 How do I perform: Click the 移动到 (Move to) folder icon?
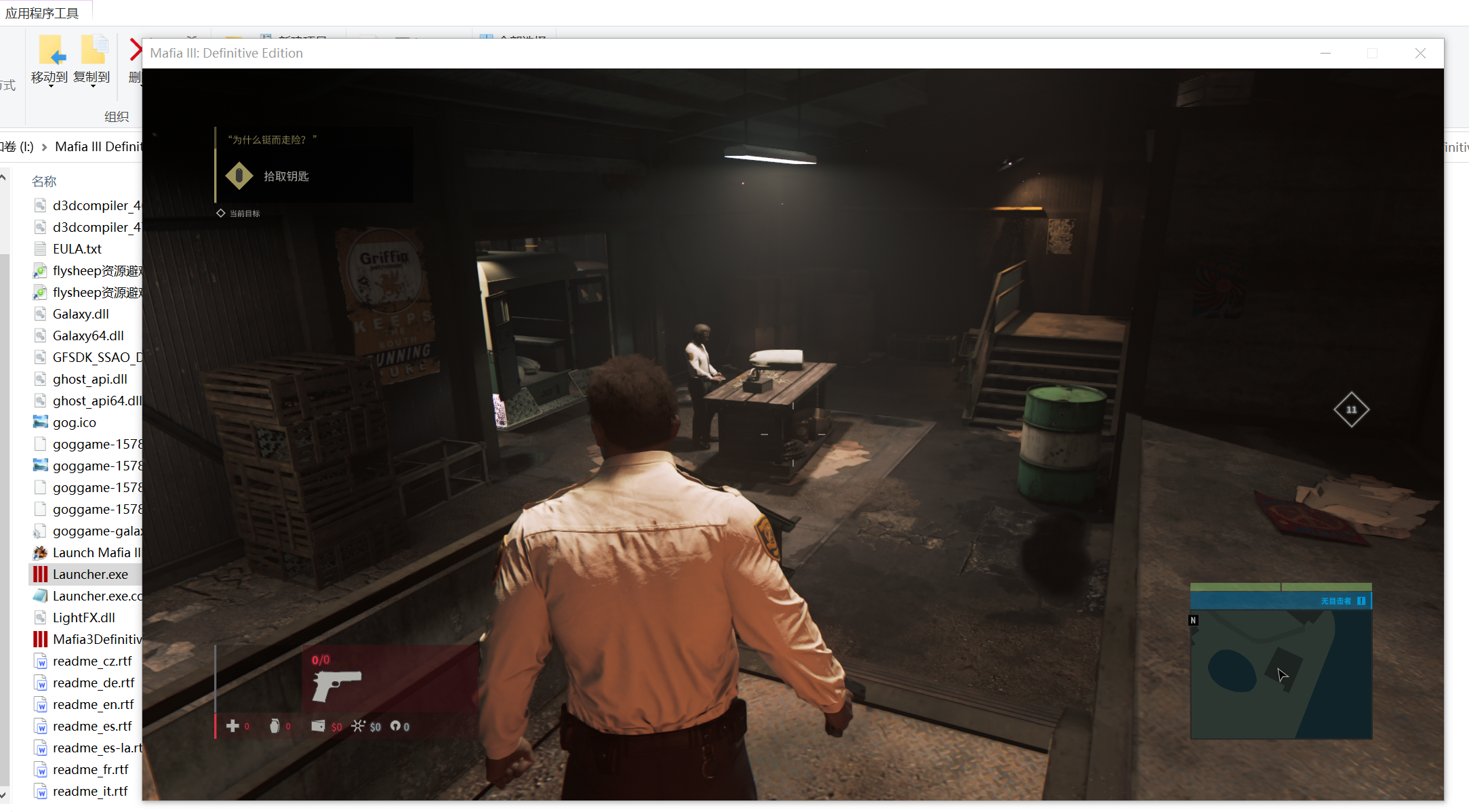[51, 50]
